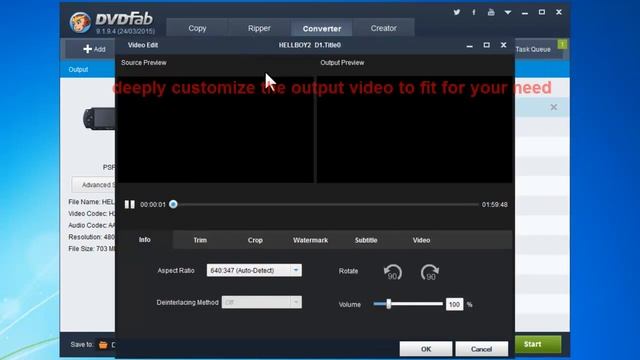This screenshot has width=640, height=360.
Task: Click the Task Queue count badge
Action: point(562,44)
